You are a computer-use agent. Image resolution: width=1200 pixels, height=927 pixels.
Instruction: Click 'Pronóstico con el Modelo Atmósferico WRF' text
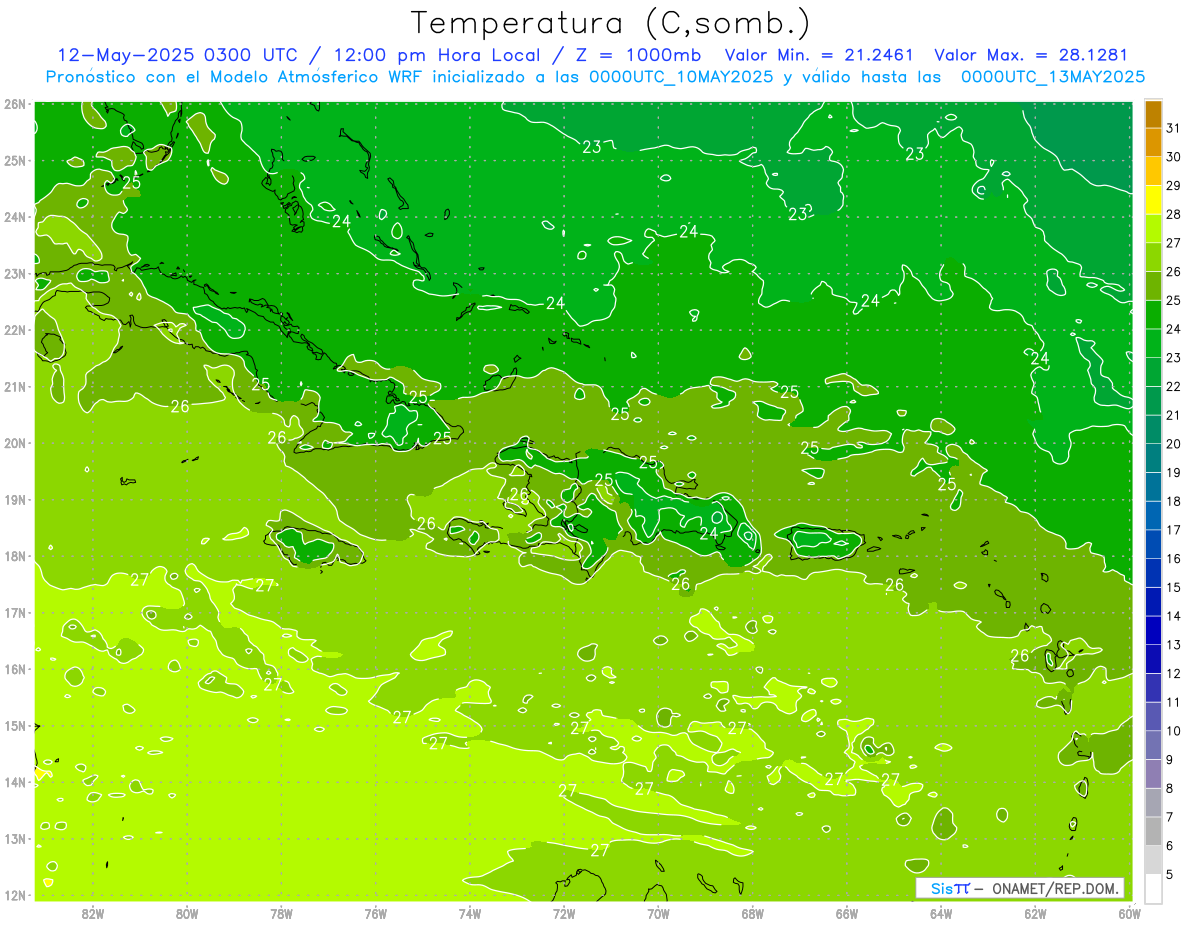click(234, 77)
